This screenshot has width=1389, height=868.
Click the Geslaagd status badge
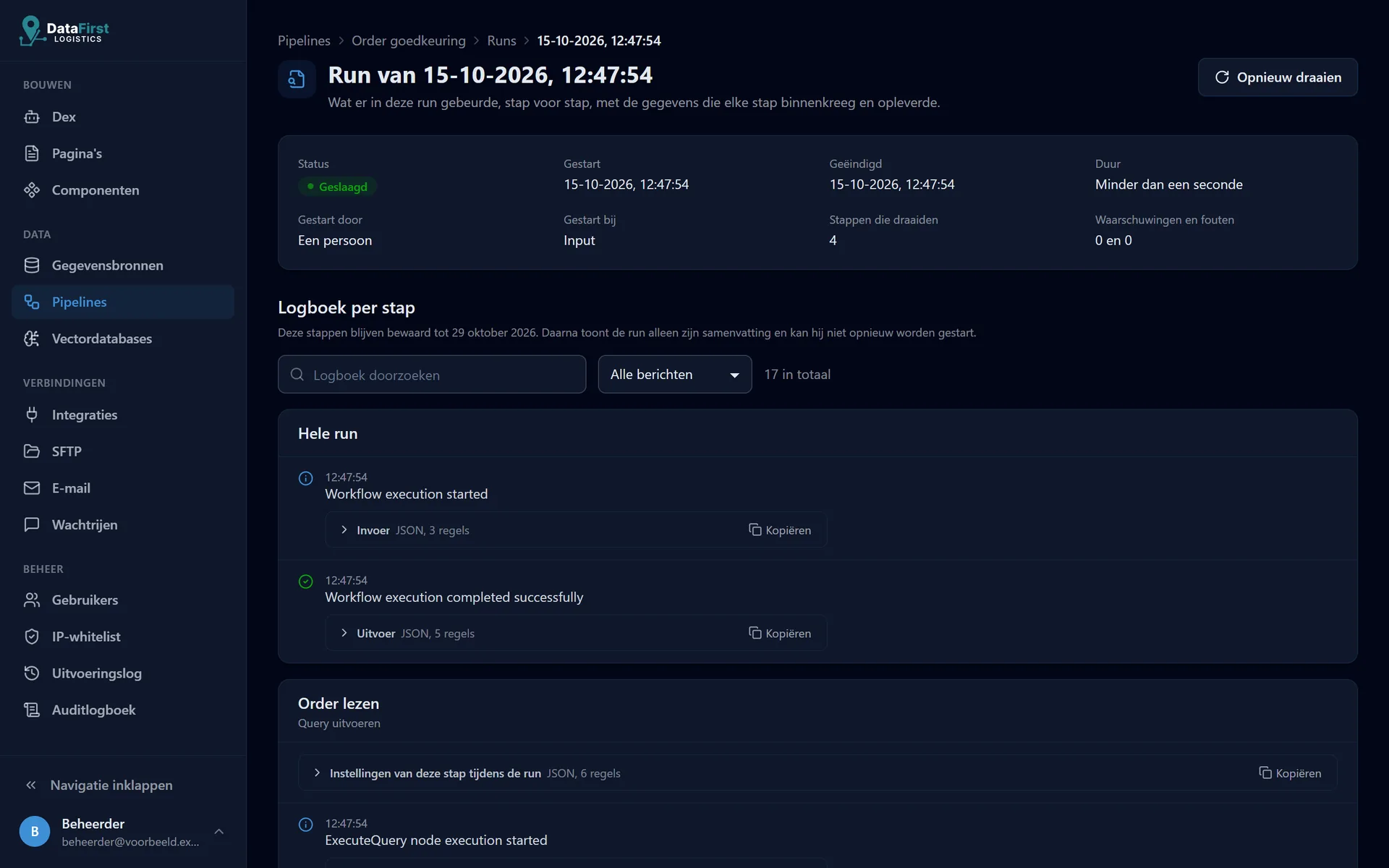(x=337, y=187)
